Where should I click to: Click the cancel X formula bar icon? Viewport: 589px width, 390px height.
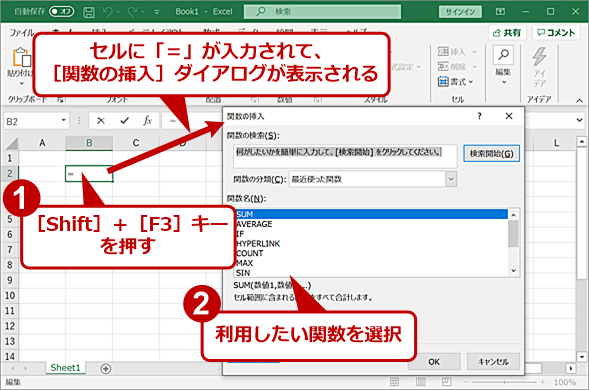point(101,121)
